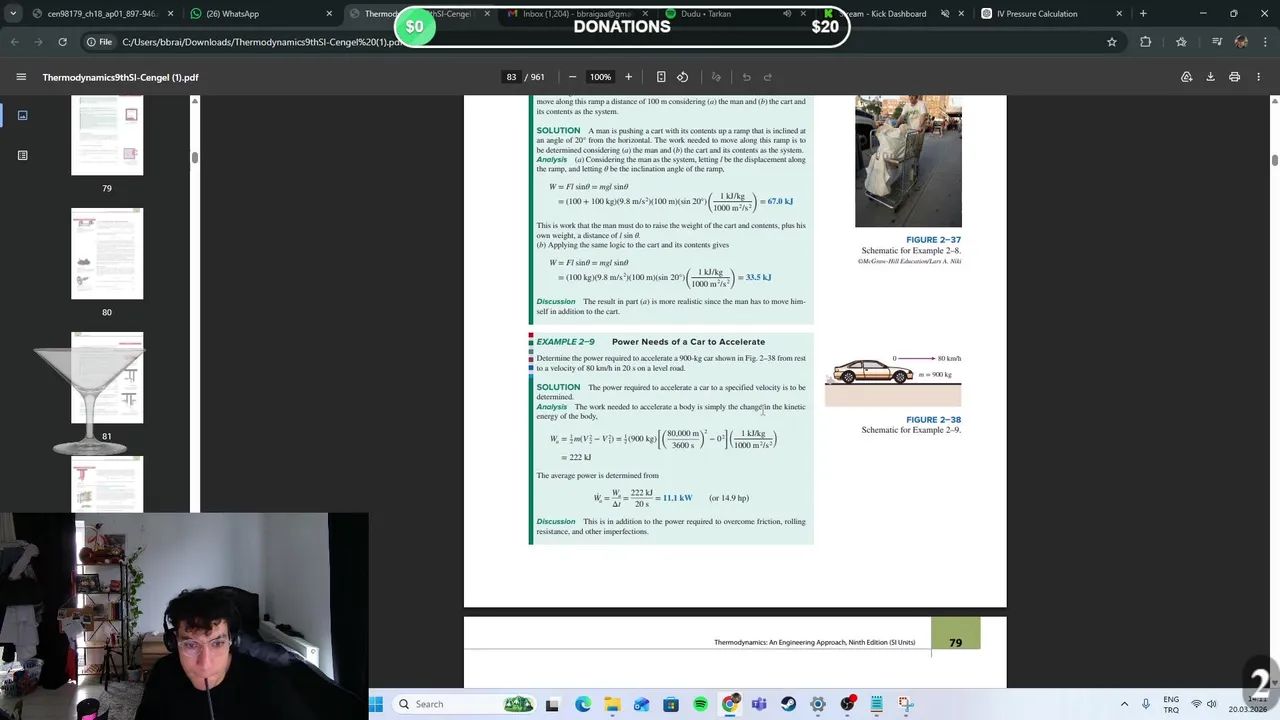The height and width of the screenshot is (720, 1280).
Task: Click the FIGURE 2–38 label
Action: [933, 420]
